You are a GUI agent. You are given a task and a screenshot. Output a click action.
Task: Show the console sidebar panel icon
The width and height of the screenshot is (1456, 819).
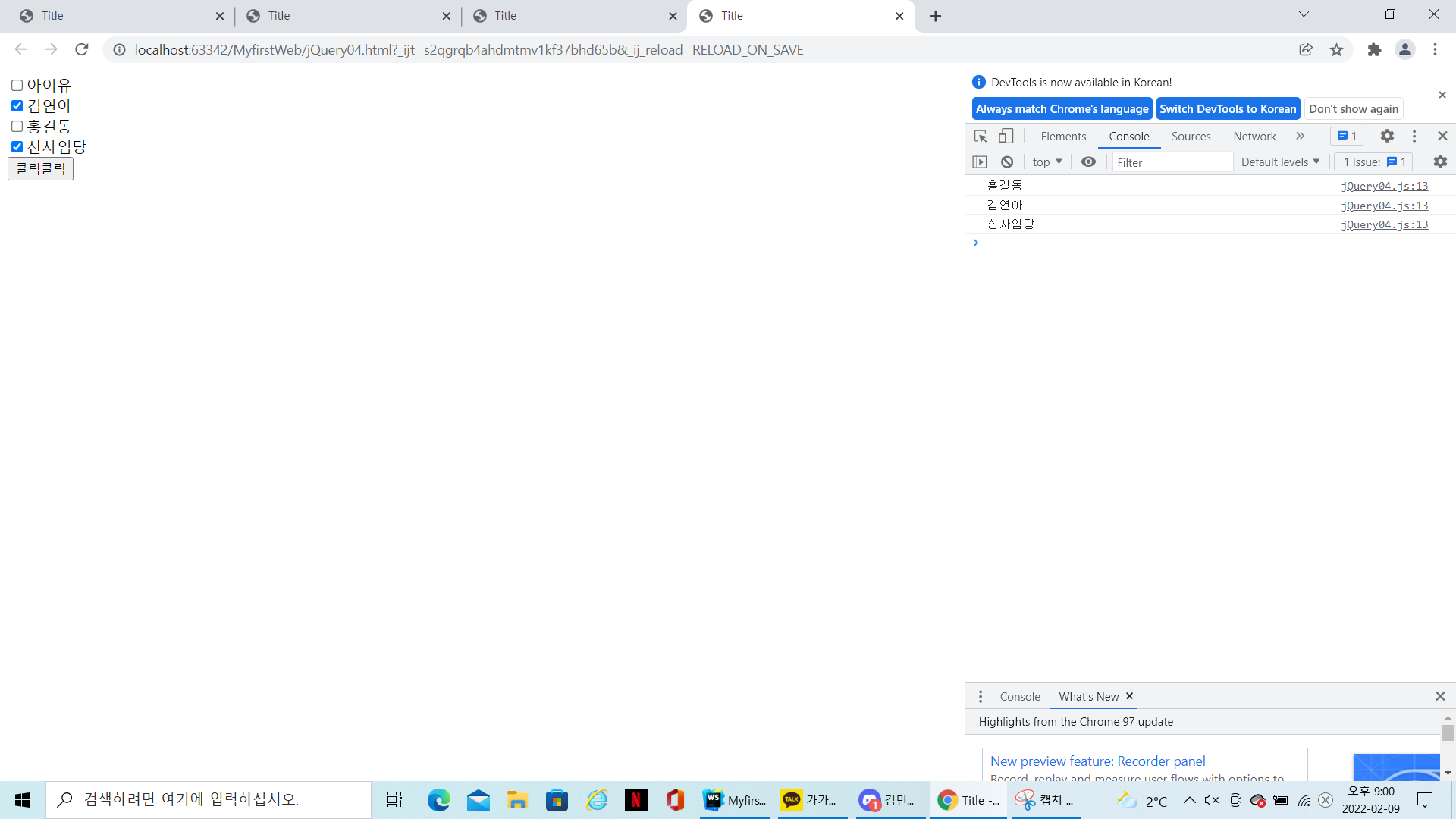coord(980,162)
